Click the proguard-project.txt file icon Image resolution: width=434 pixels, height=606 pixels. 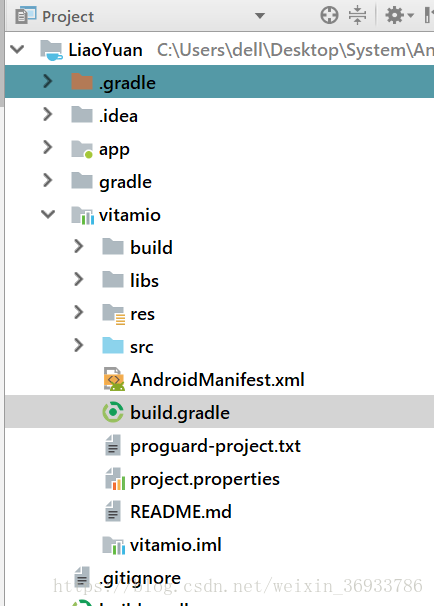click(113, 445)
